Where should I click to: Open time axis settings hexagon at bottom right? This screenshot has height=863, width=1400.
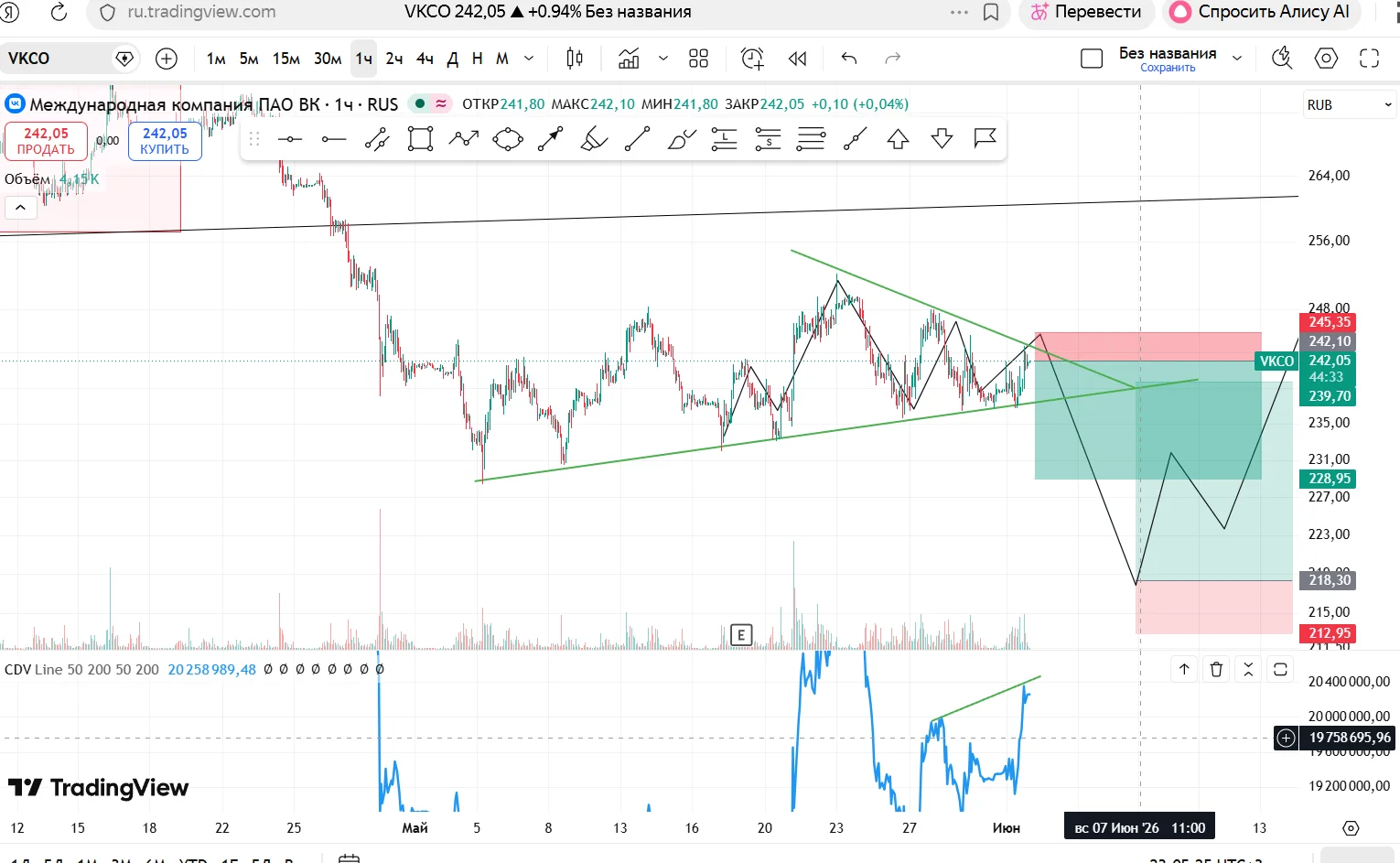click(x=1351, y=828)
